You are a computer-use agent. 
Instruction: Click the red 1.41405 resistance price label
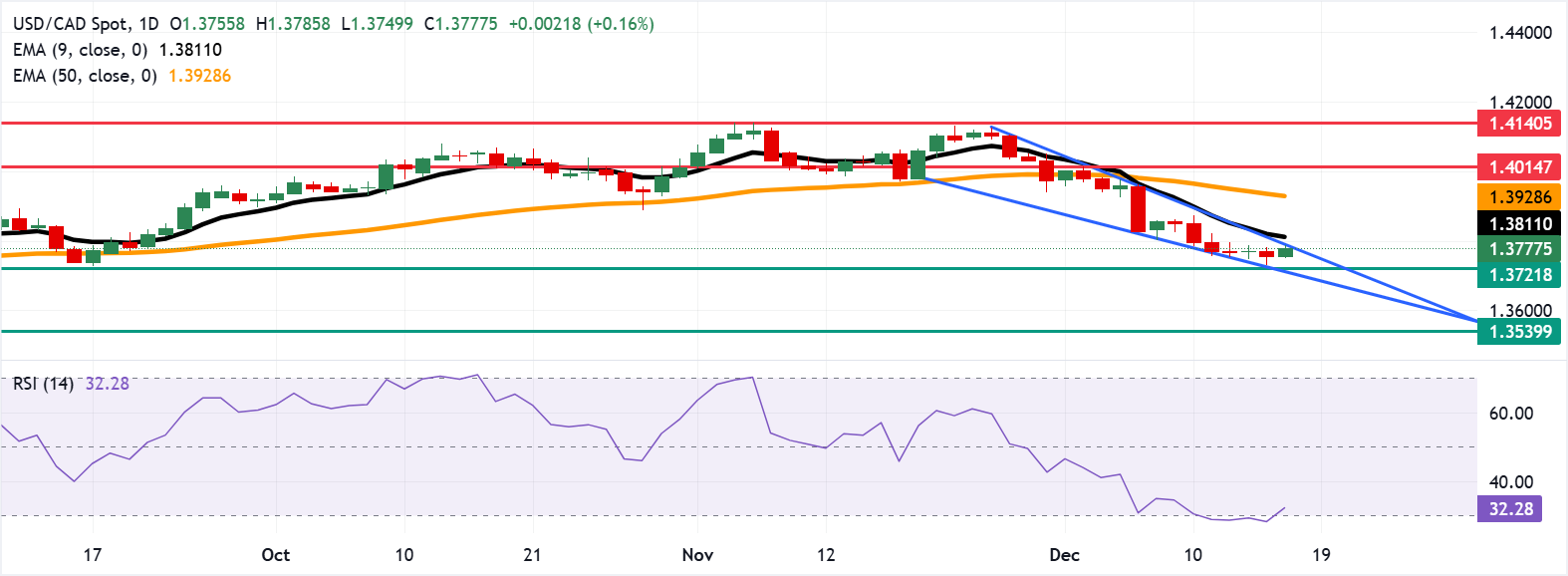(x=1520, y=124)
